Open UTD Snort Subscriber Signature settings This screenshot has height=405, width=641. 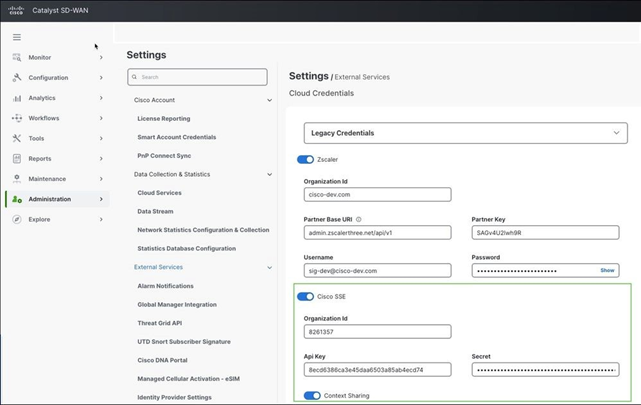click(184, 342)
